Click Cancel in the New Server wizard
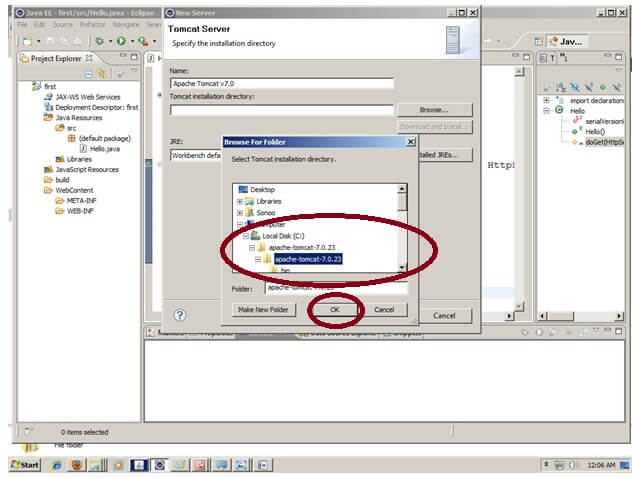 [x=444, y=316]
